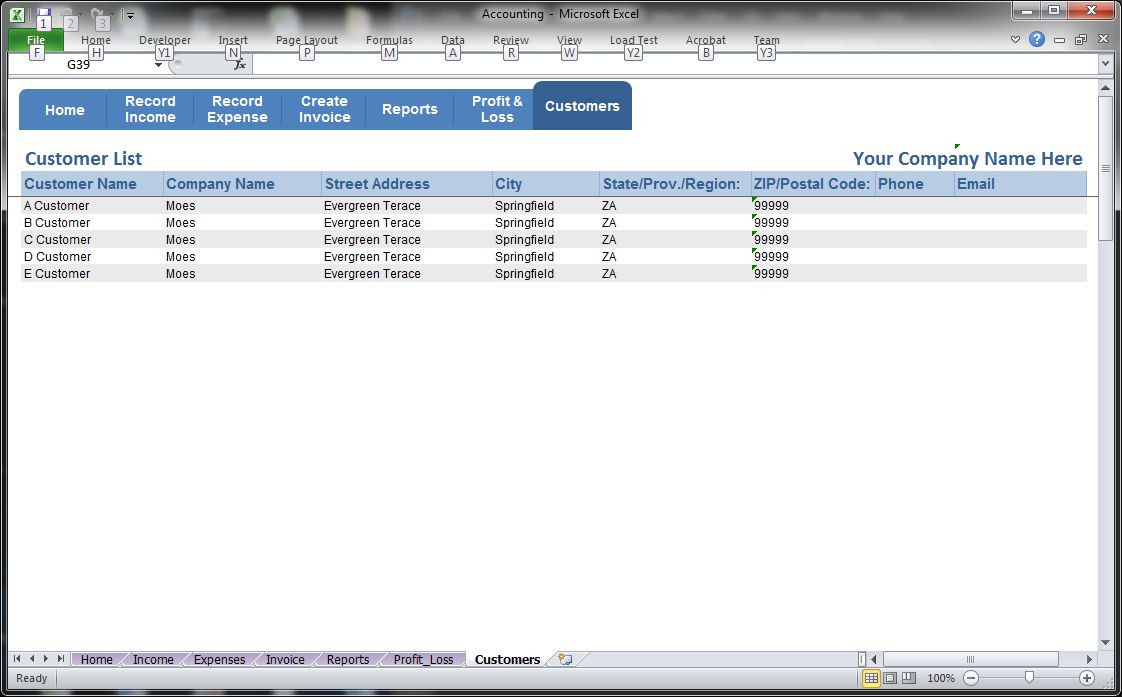Select Page Break Preview in the status bar
Image resolution: width=1122 pixels, height=697 pixels.
908,678
